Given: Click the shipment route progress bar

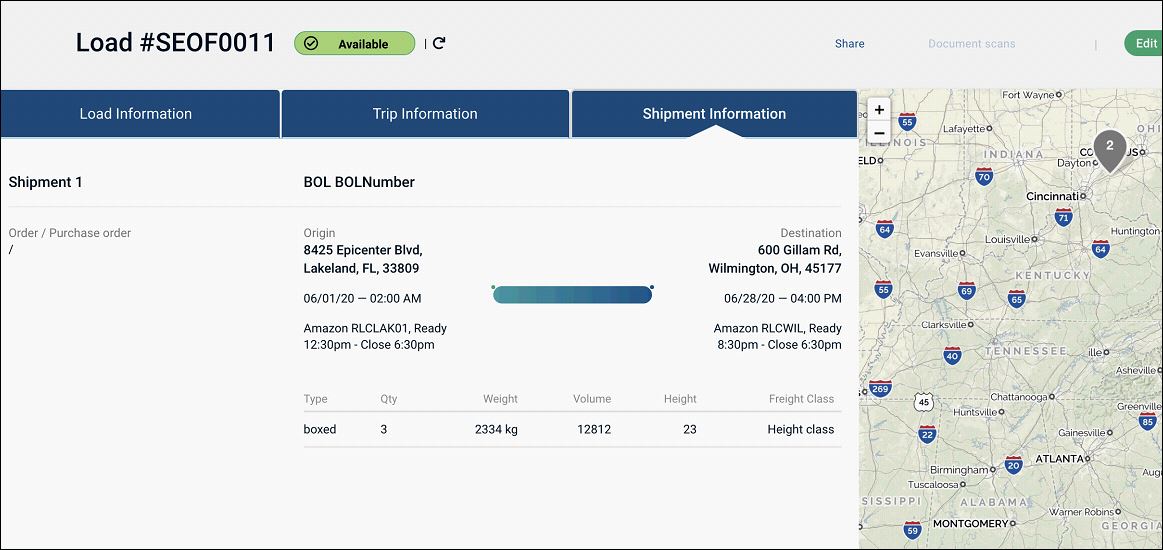Looking at the screenshot, I should [x=572, y=295].
